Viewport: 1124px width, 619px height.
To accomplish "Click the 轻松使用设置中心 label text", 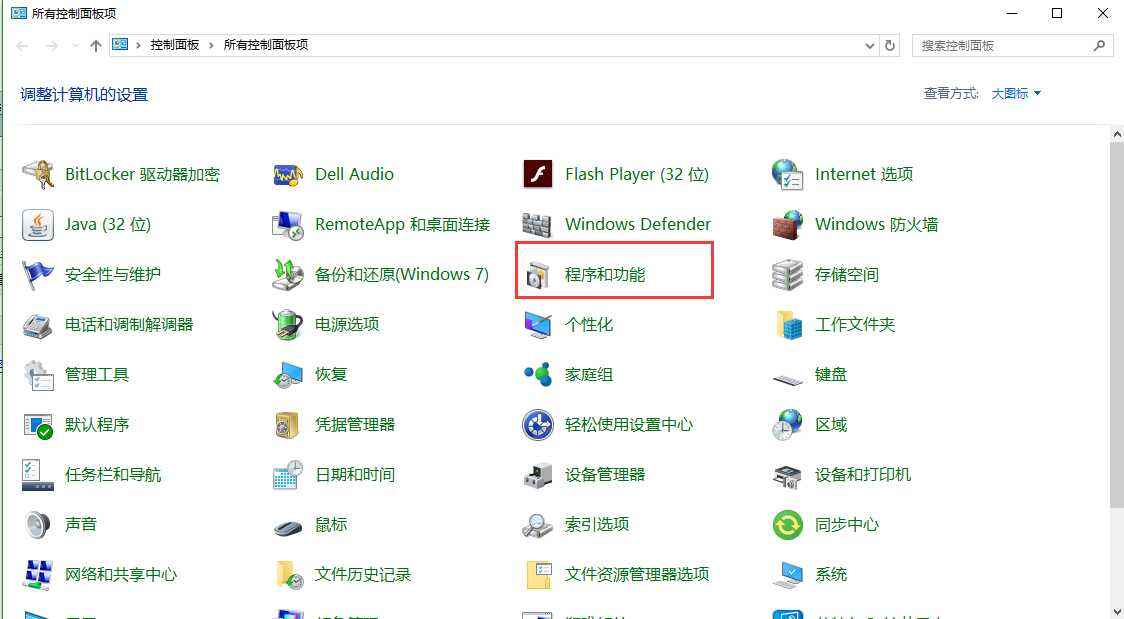I will [629, 424].
